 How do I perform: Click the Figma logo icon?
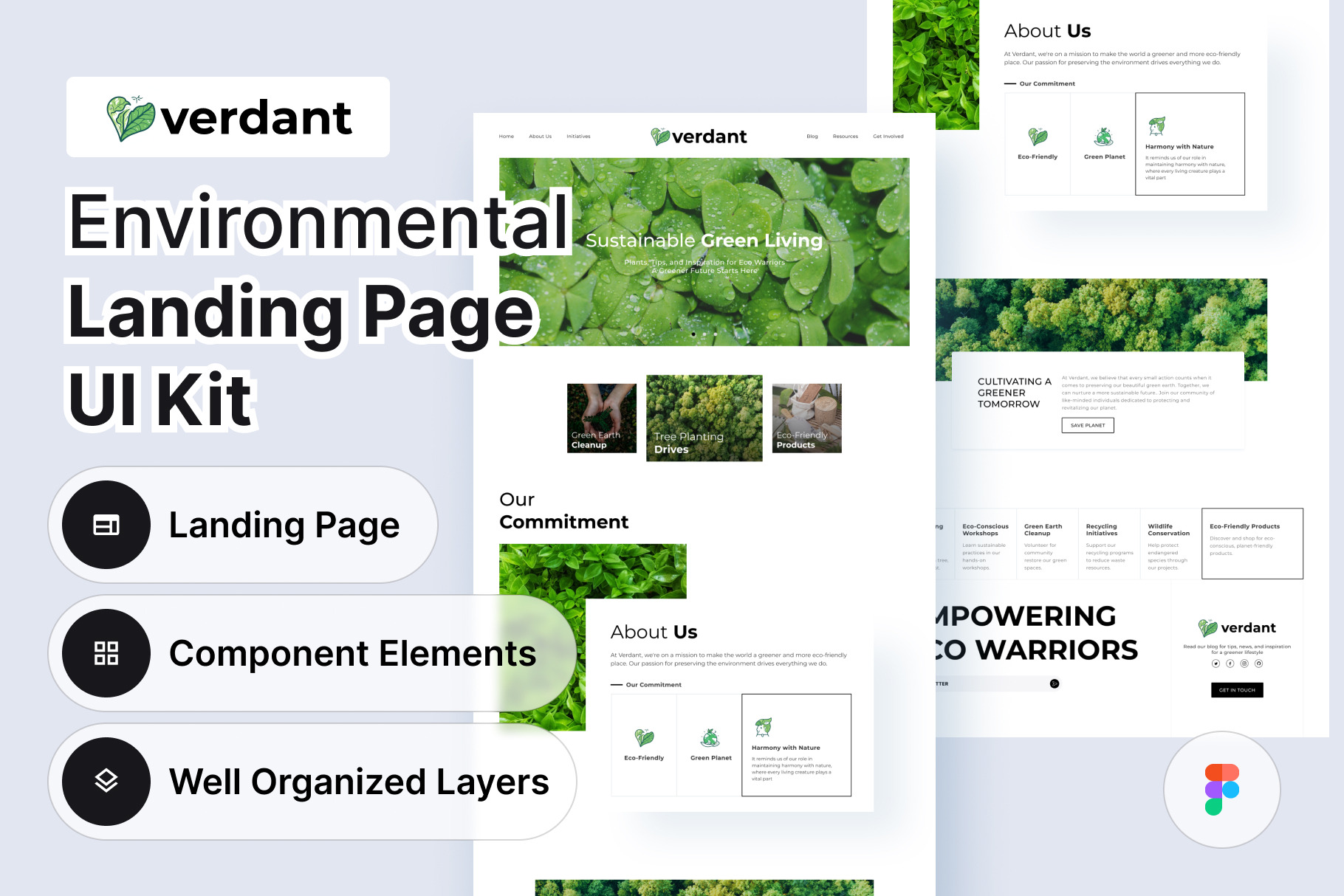click(1221, 789)
